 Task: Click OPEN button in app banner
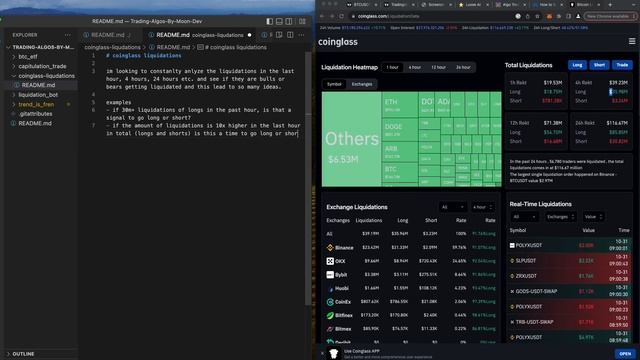click(x=625, y=353)
